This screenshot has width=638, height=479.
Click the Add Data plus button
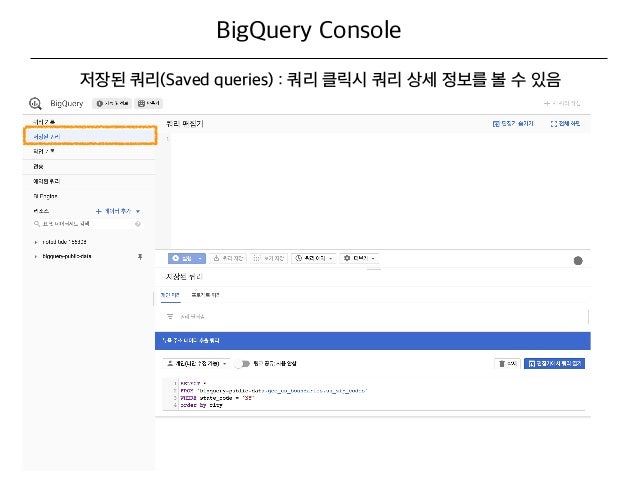(x=113, y=211)
